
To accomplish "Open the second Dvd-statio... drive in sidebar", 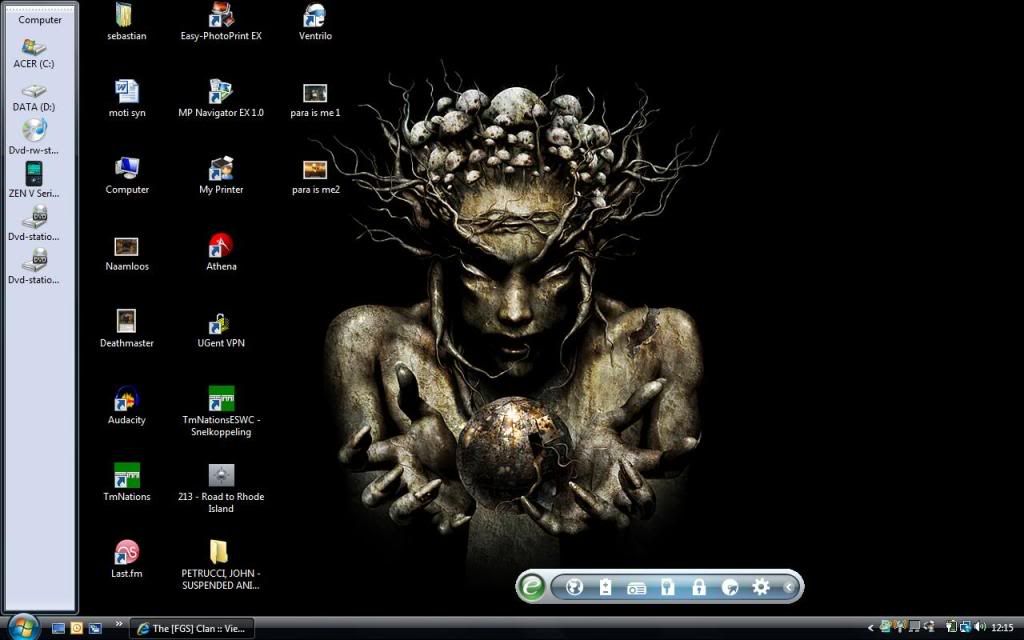I will tap(33, 266).
